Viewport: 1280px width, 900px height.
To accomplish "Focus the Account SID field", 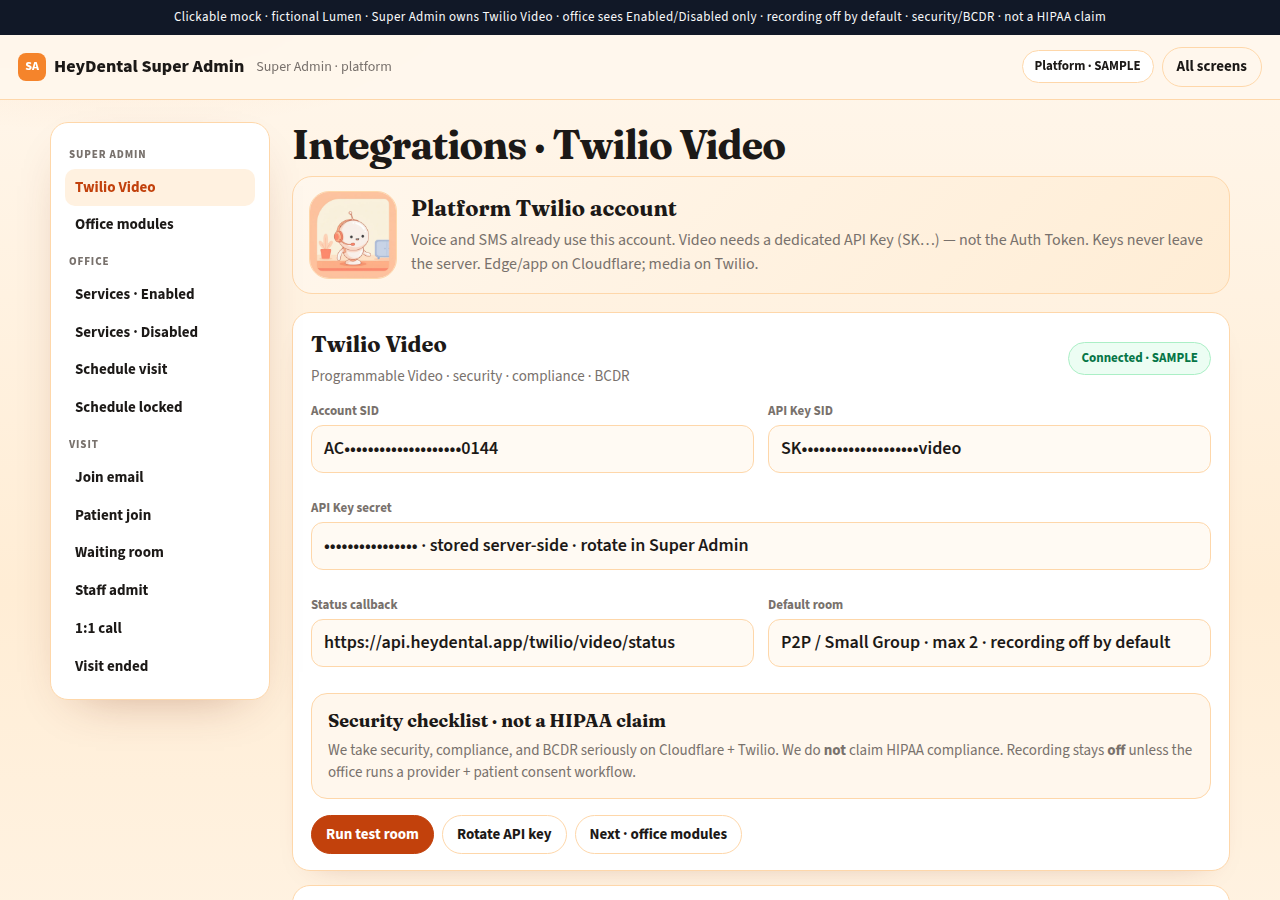I will tap(532, 449).
